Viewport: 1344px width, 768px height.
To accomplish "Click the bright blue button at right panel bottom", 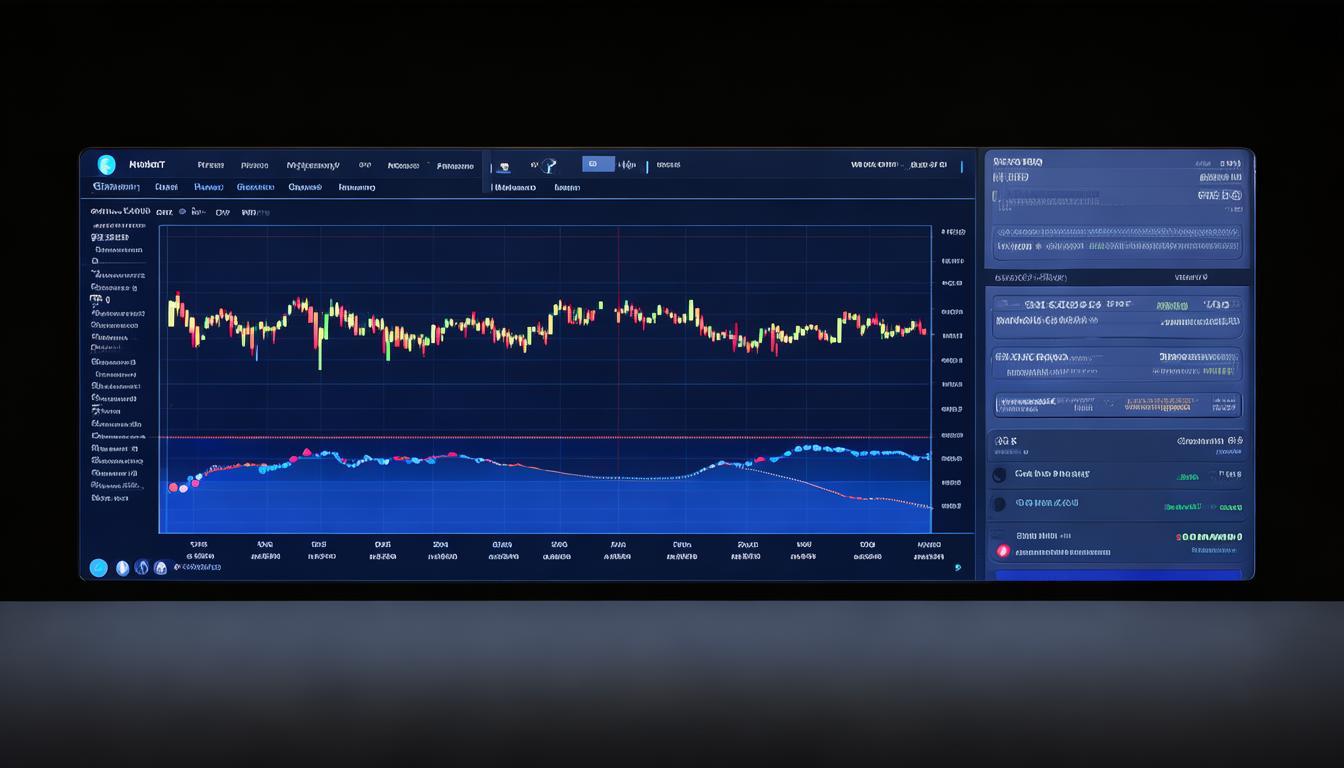I will (x=1117, y=575).
